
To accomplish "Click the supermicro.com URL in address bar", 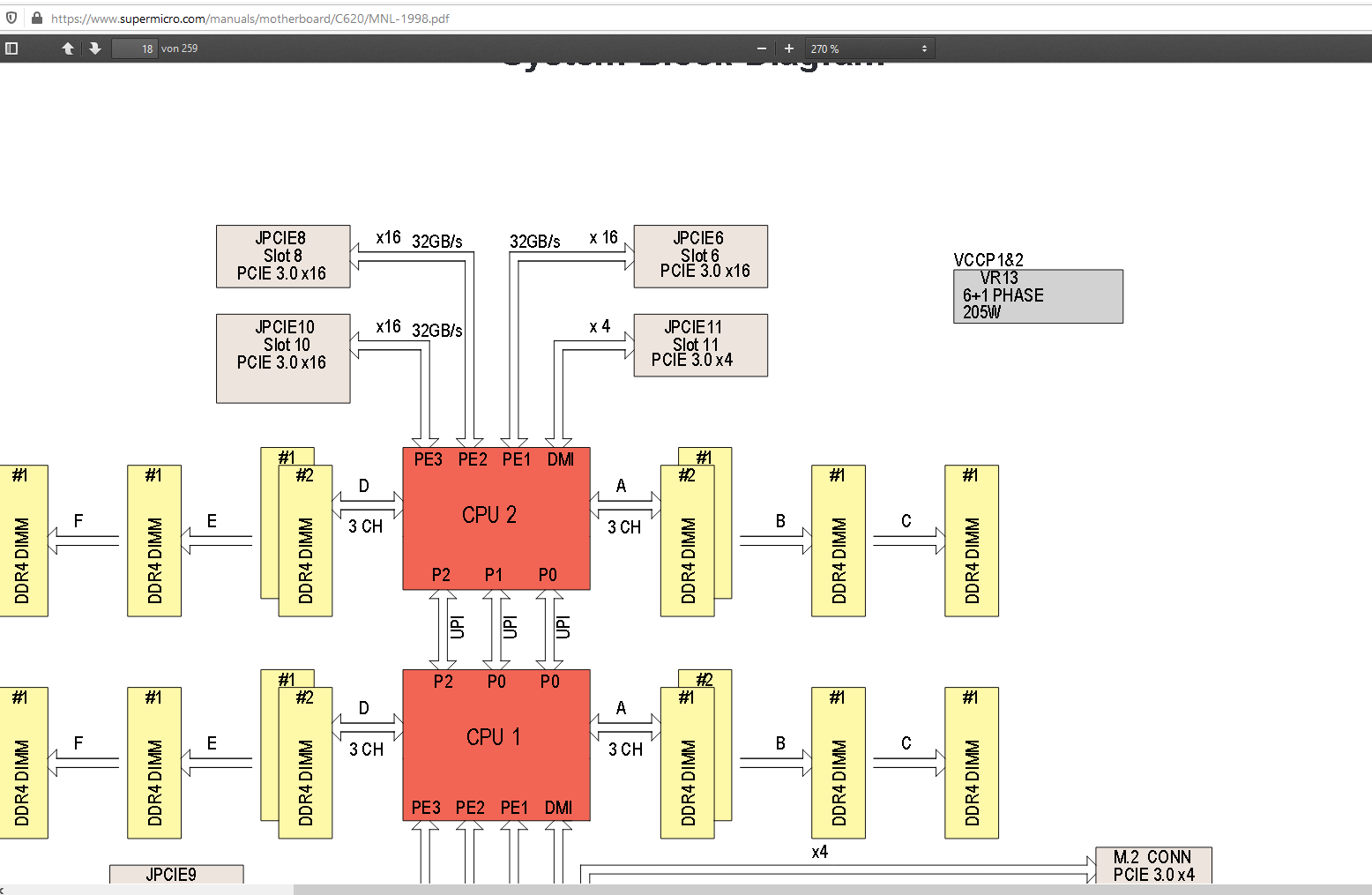I will point(250,19).
